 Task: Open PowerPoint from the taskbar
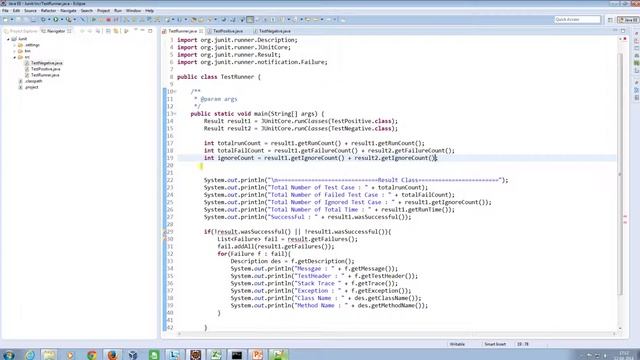click(x=258, y=355)
